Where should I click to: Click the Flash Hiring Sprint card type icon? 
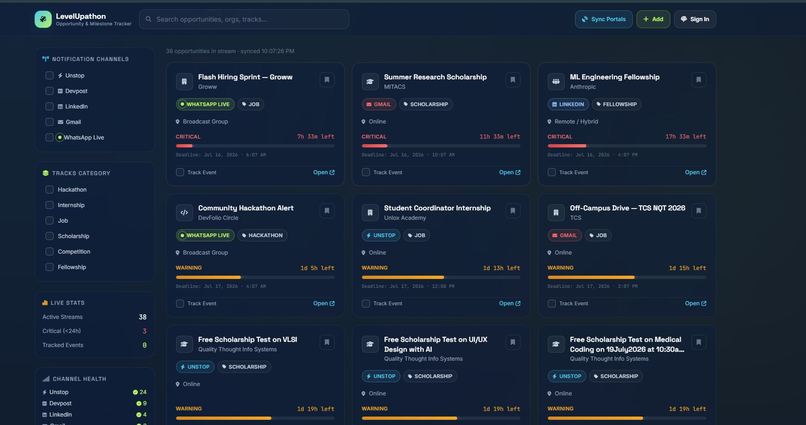pos(184,81)
